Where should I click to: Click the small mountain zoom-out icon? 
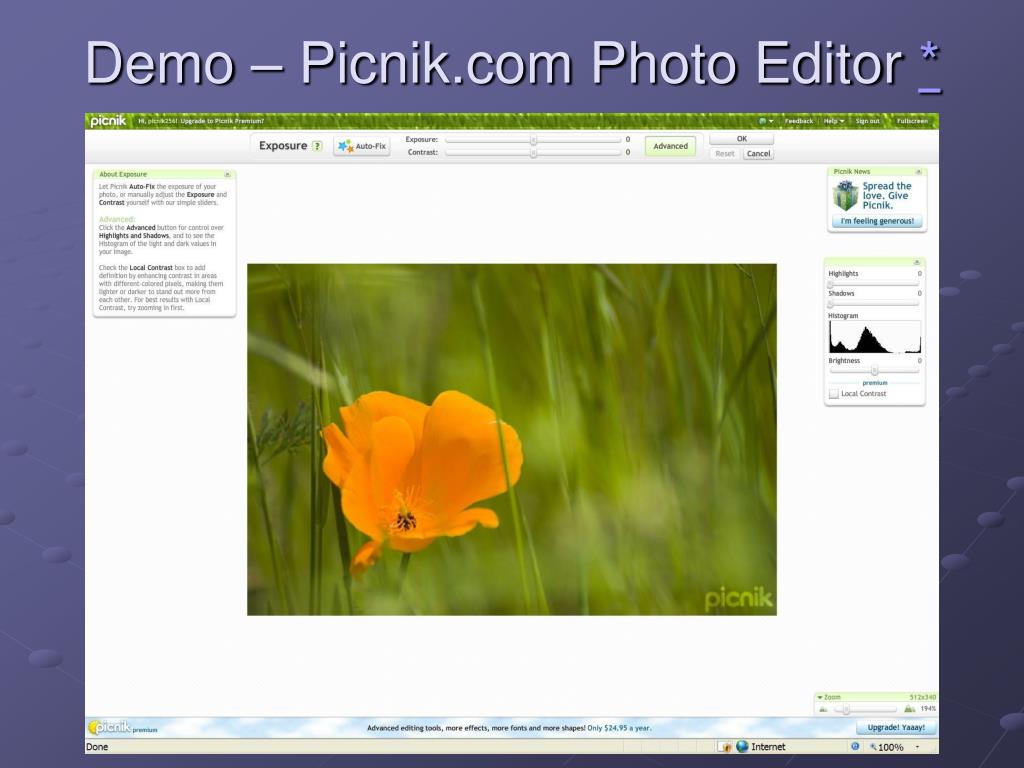(823, 709)
